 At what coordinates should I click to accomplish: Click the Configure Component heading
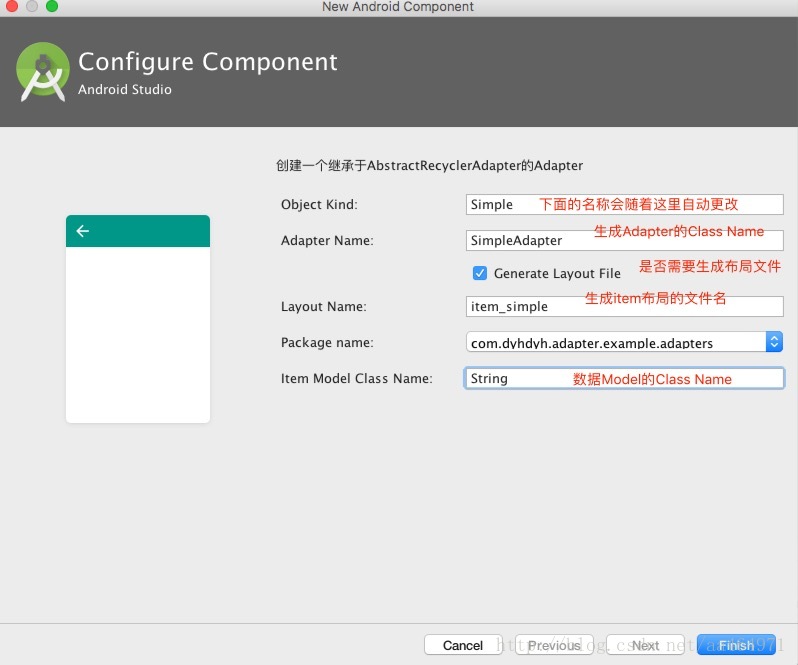pos(208,62)
